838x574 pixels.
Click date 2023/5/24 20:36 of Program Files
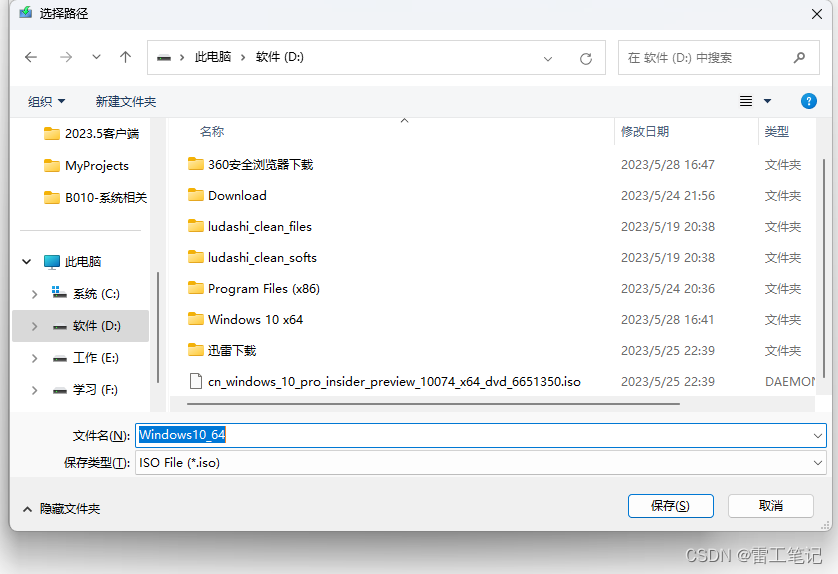668,289
